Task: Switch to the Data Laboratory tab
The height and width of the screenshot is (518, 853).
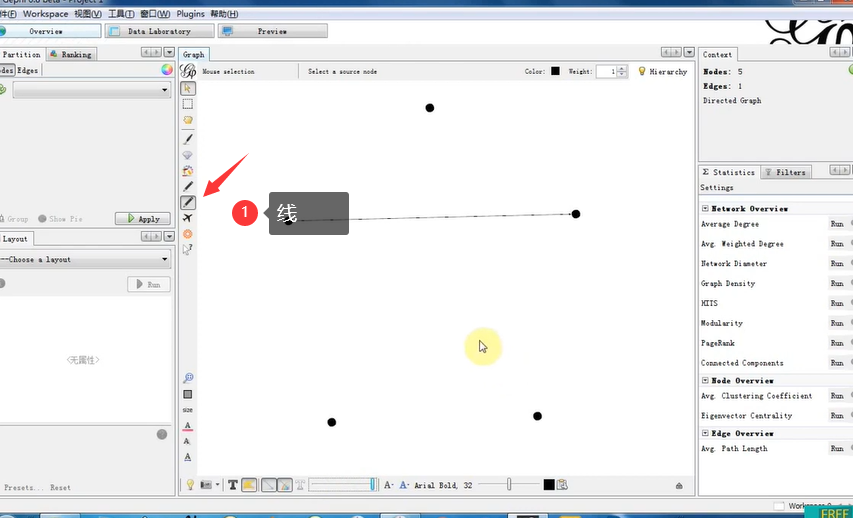Action: pyautogui.click(x=159, y=31)
